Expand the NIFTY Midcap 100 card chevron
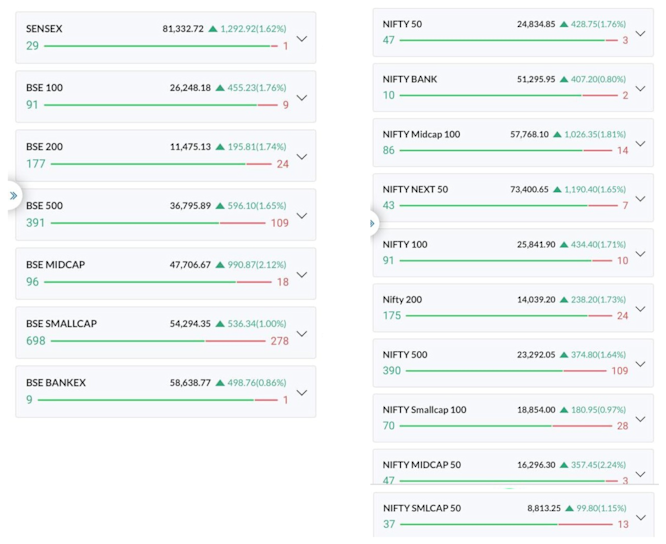 [640, 144]
